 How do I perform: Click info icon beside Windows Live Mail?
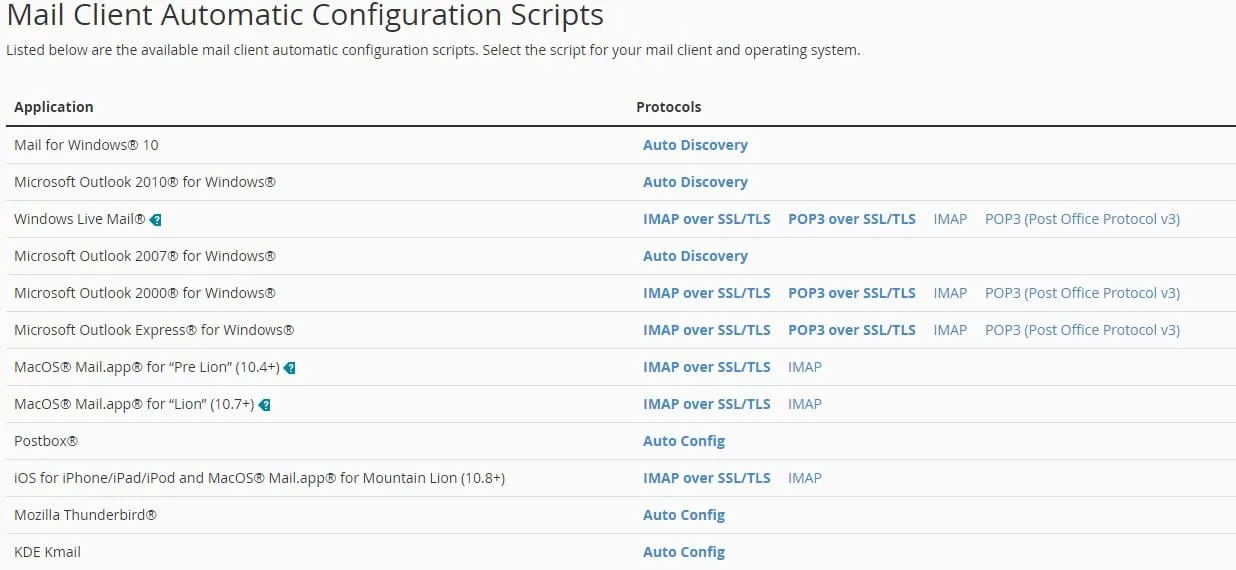[156, 219]
